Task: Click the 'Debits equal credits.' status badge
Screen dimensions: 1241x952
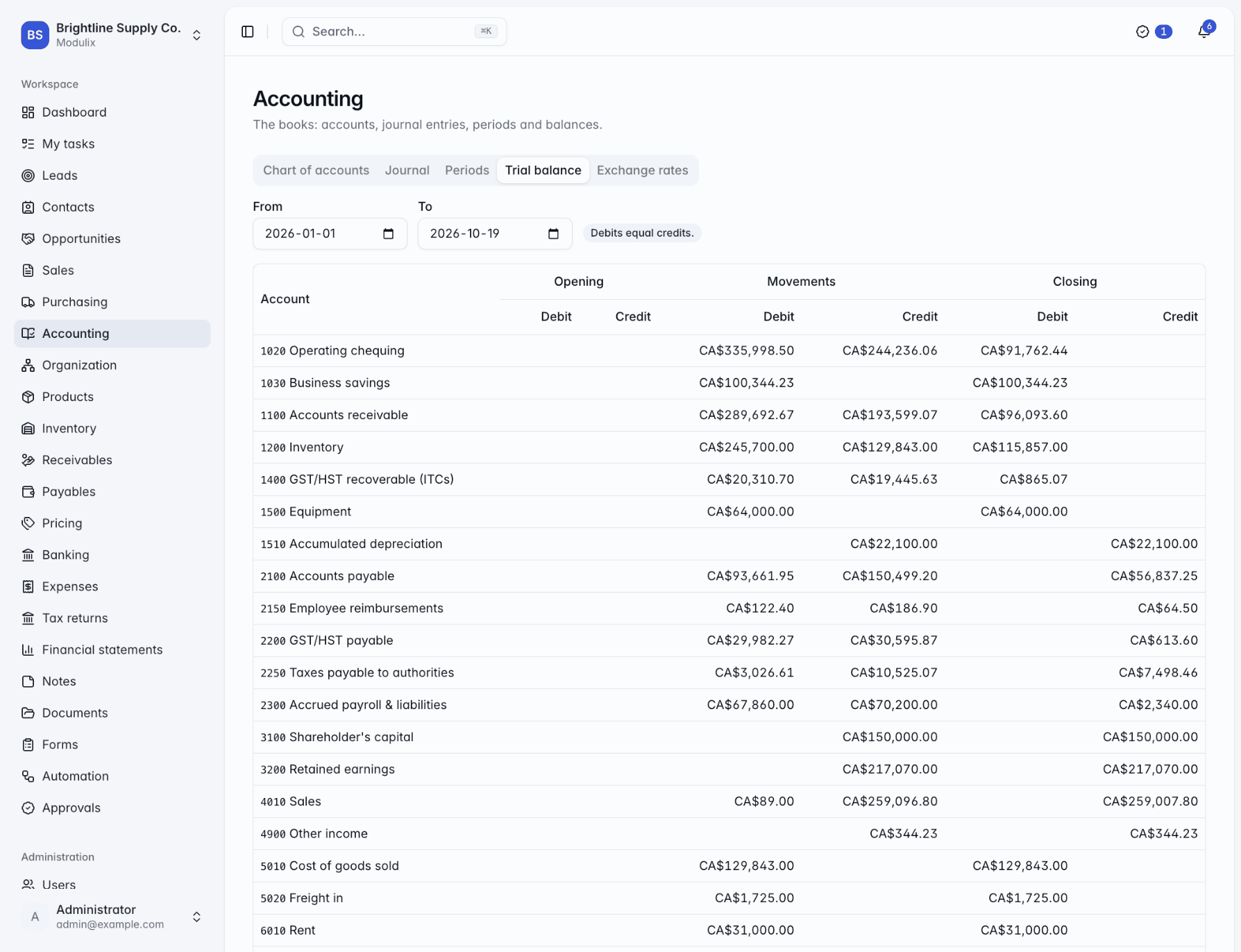Action: coord(642,233)
